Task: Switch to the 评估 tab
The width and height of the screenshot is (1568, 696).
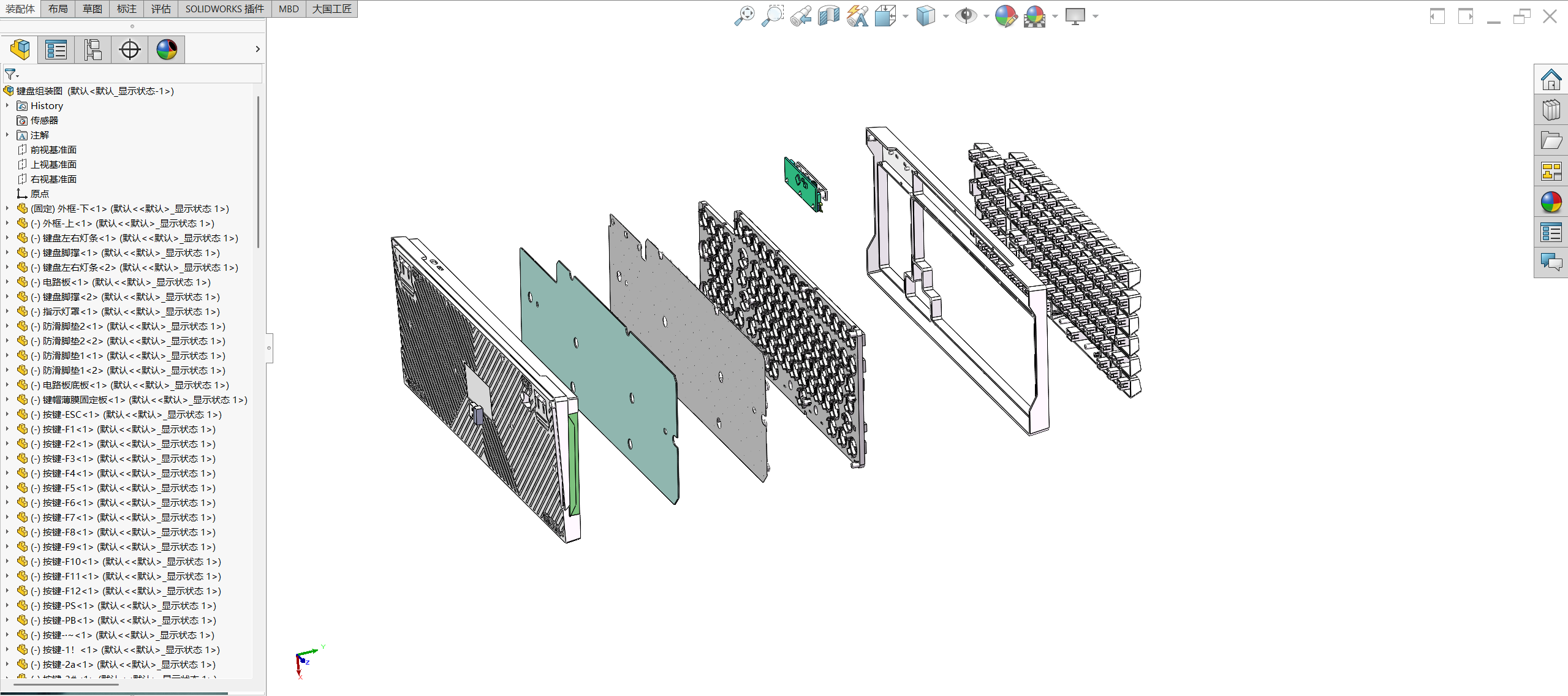Action: [161, 9]
